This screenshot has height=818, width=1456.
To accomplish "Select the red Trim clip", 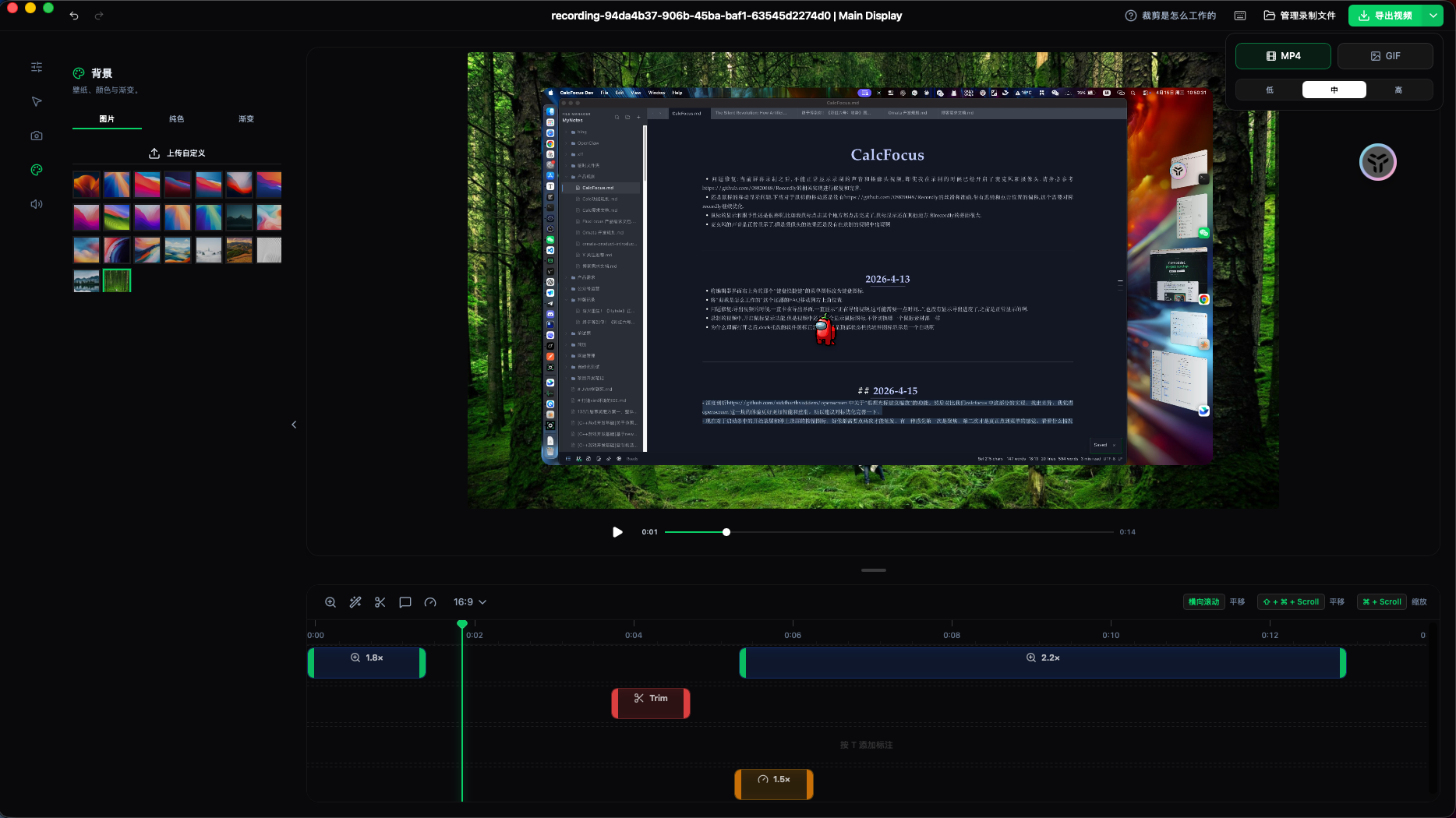I will [651, 703].
